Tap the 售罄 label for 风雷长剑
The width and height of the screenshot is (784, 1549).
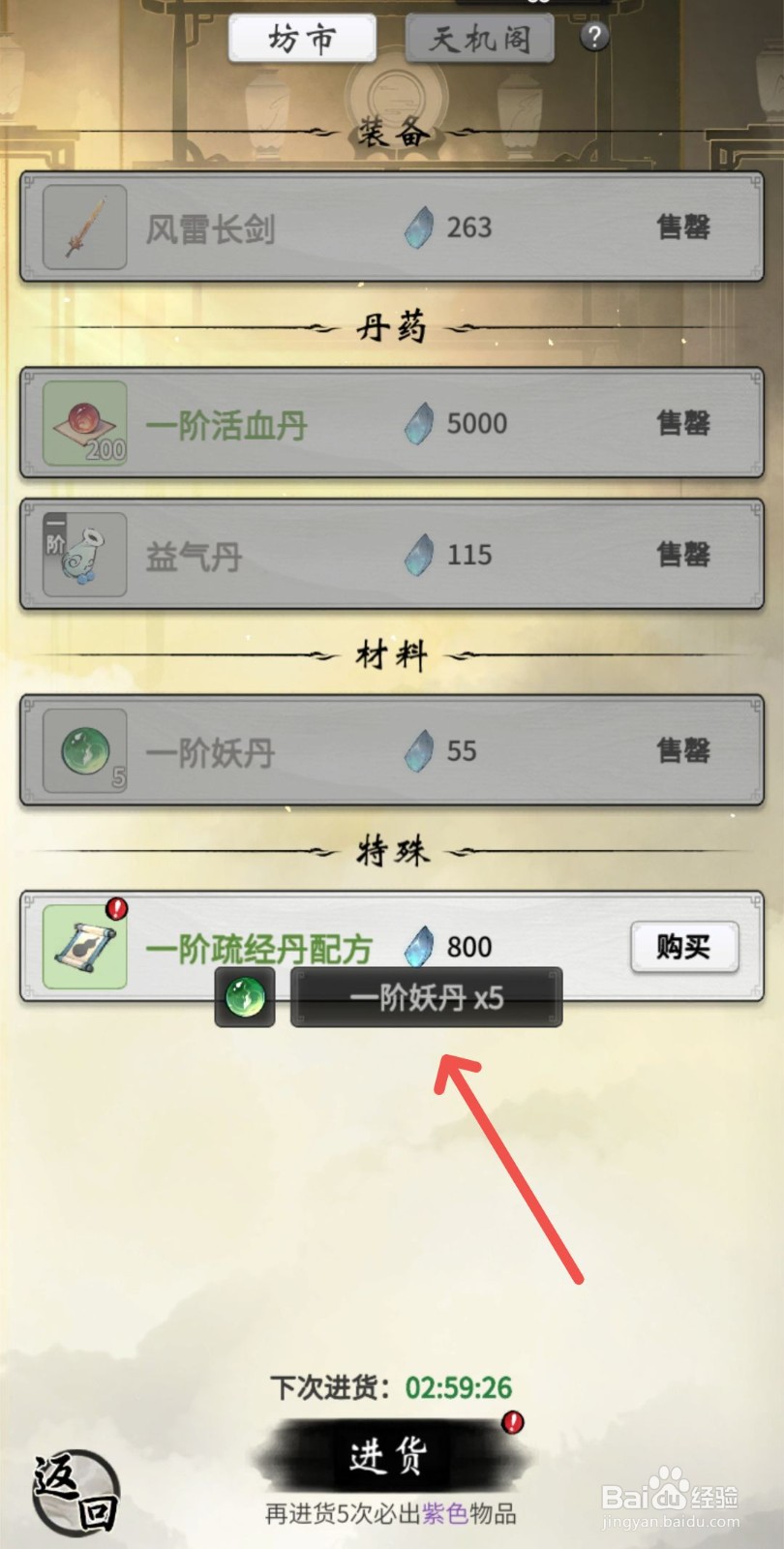point(683,228)
